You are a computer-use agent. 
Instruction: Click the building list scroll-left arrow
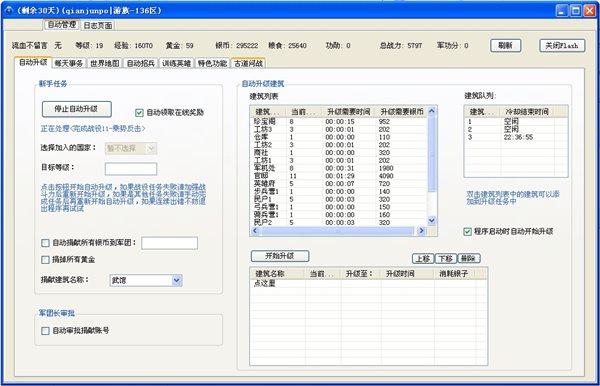point(255,231)
